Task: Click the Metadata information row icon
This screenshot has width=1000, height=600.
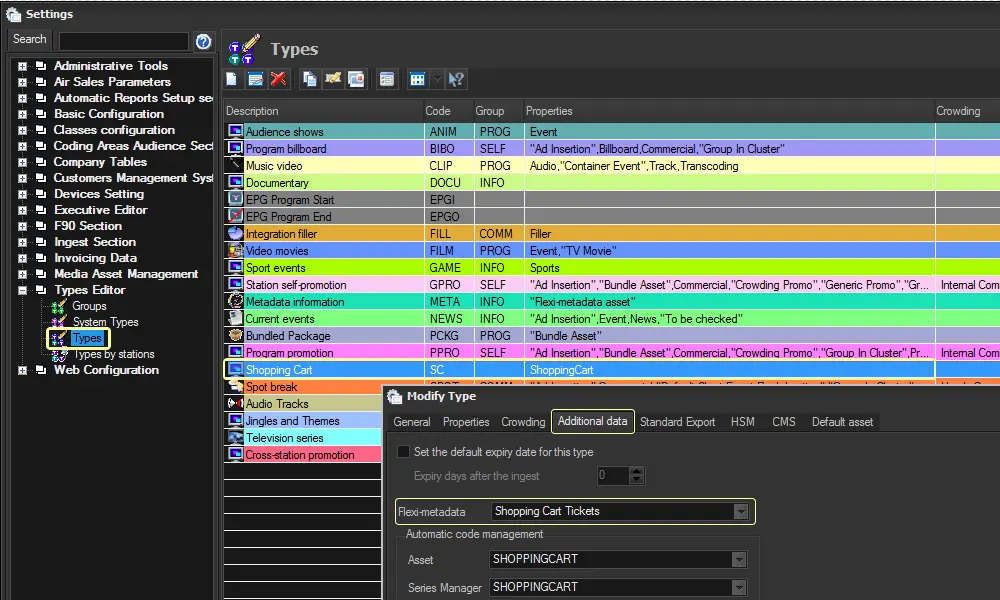Action: pos(235,301)
